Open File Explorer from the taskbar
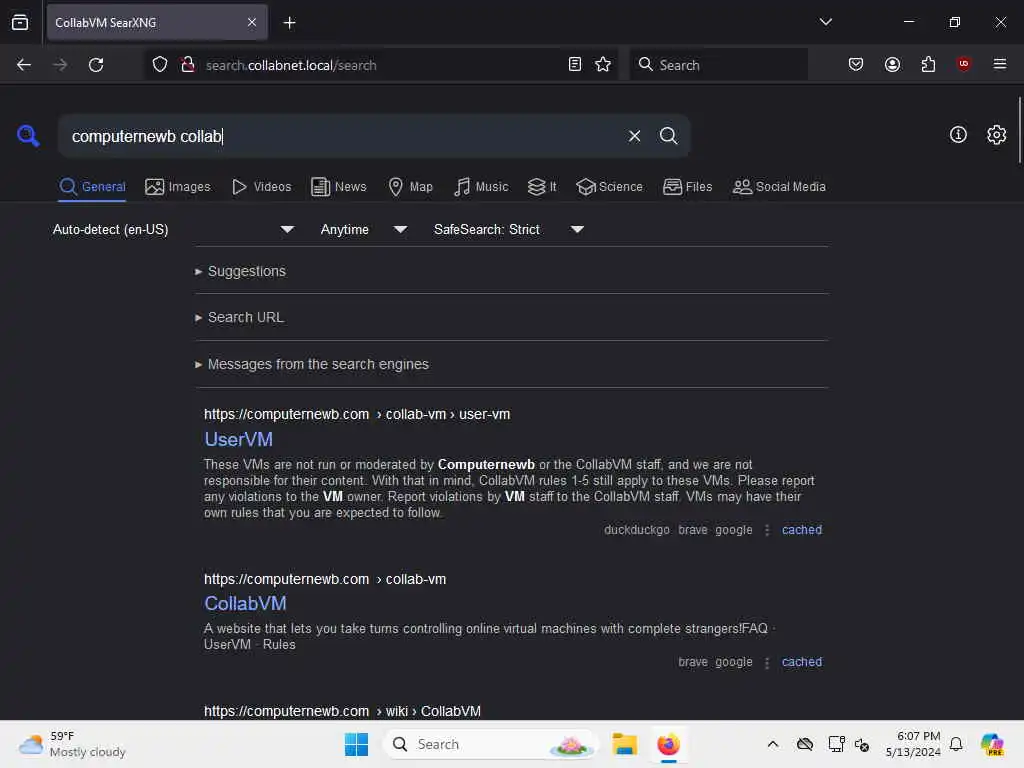The width and height of the screenshot is (1024, 768). coord(624,744)
